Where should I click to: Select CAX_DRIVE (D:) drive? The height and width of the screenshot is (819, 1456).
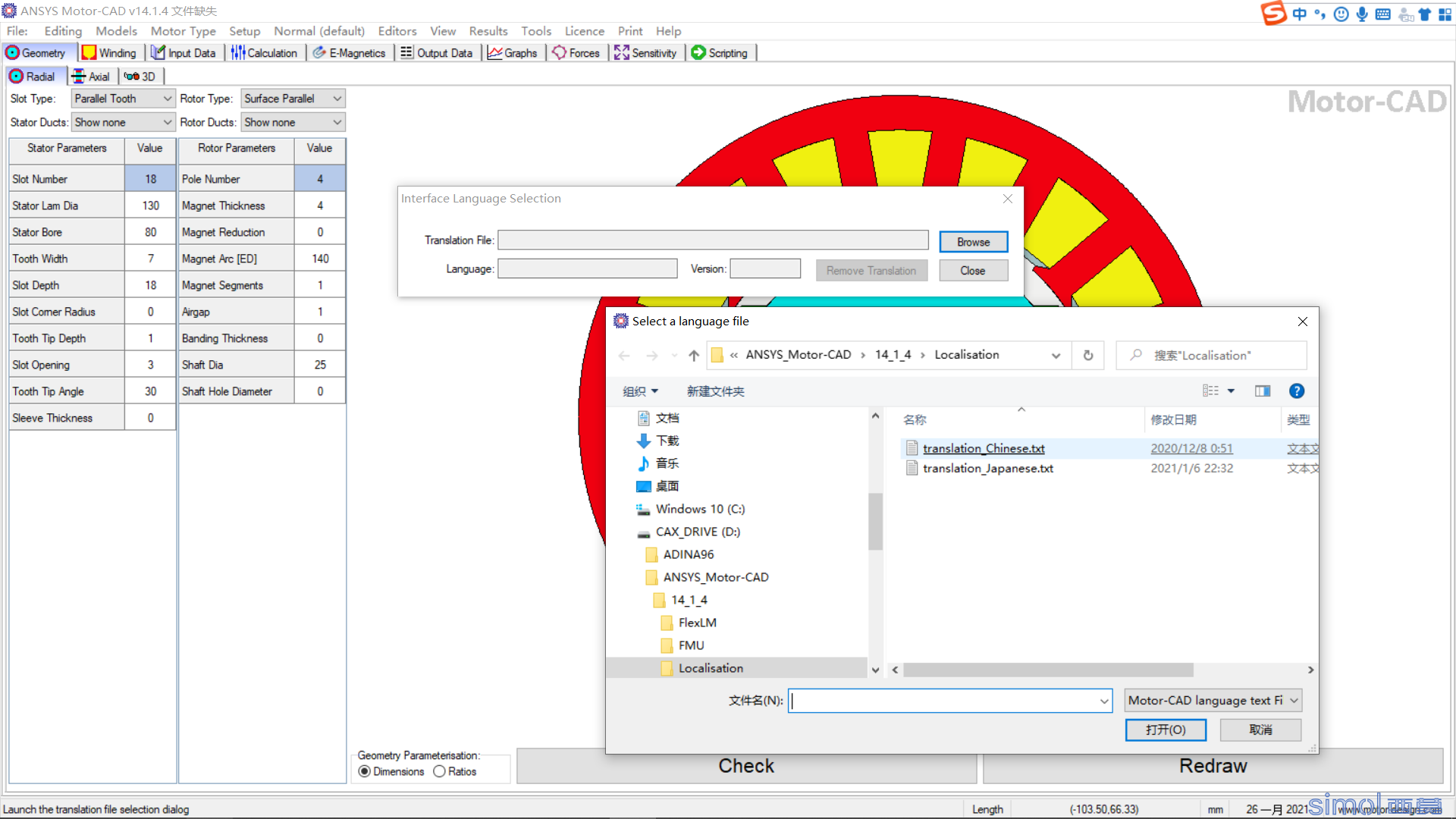pos(698,532)
